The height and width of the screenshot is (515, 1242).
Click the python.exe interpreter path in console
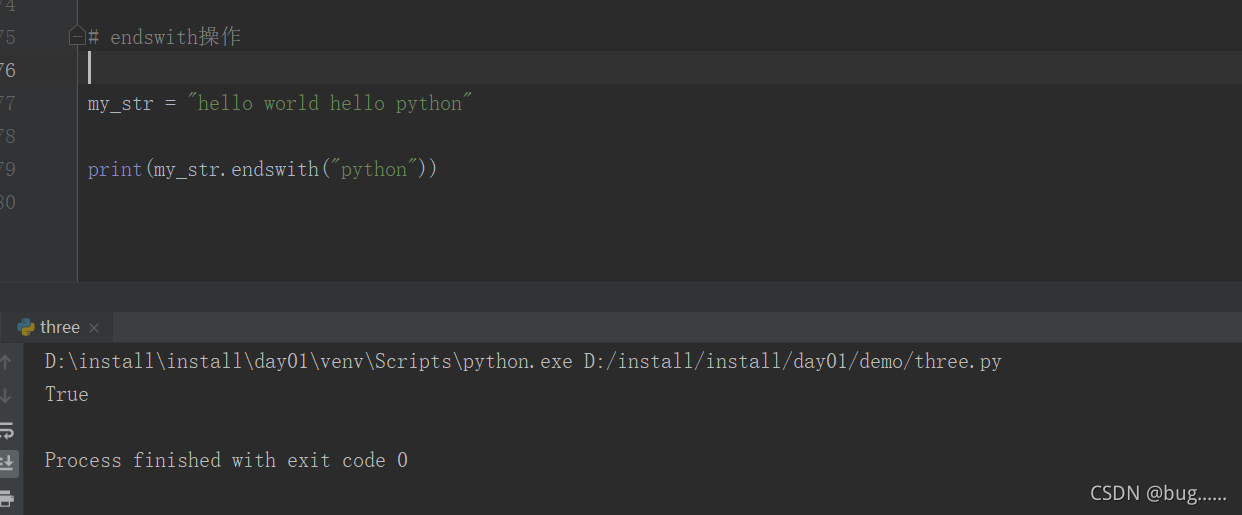click(309, 361)
